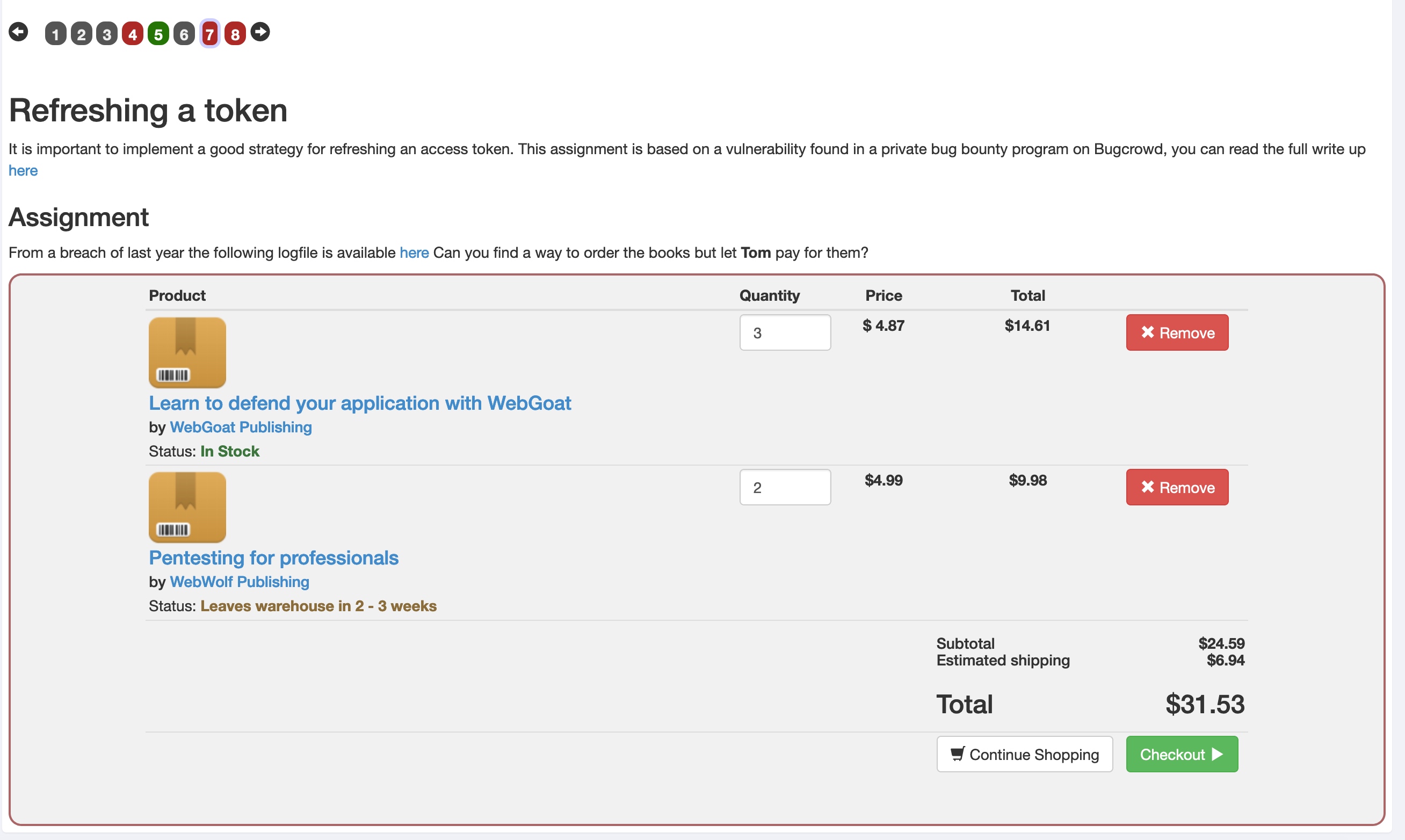
Task: Click the $14.61 row total
Action: (x=1027, y=325)
